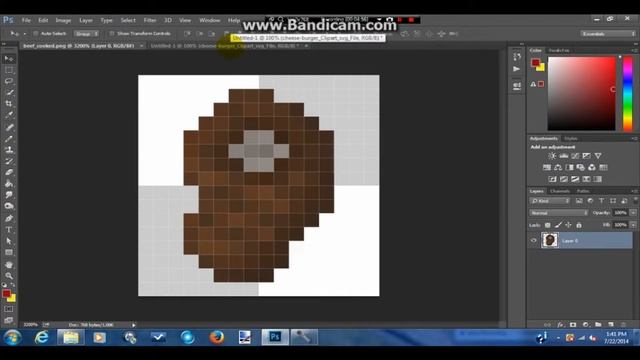The width and height of the screenshot is (640, 360).
Task: Select the Eraser tool
Action: [9, 173]
